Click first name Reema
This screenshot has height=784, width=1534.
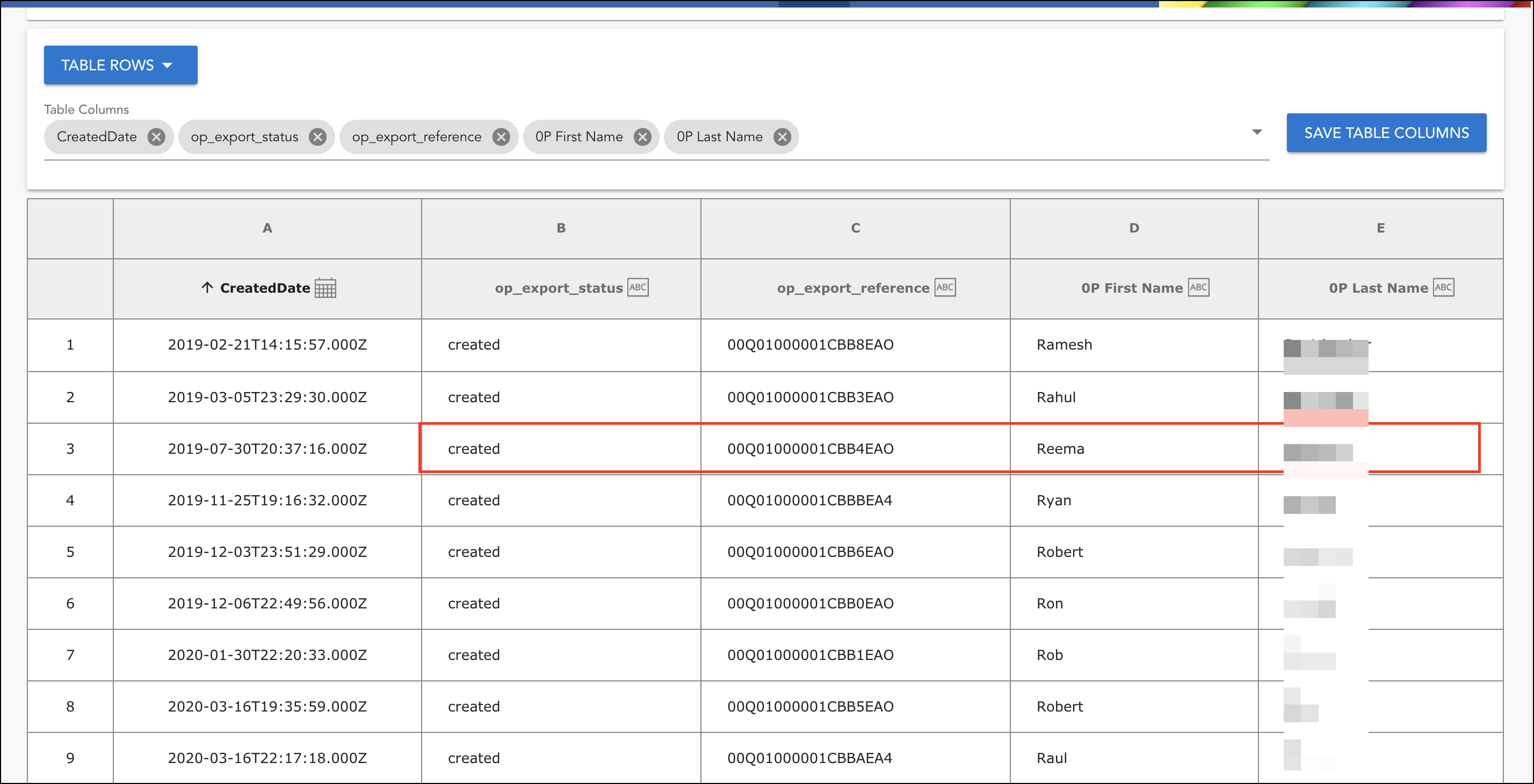pos(1060,449)
